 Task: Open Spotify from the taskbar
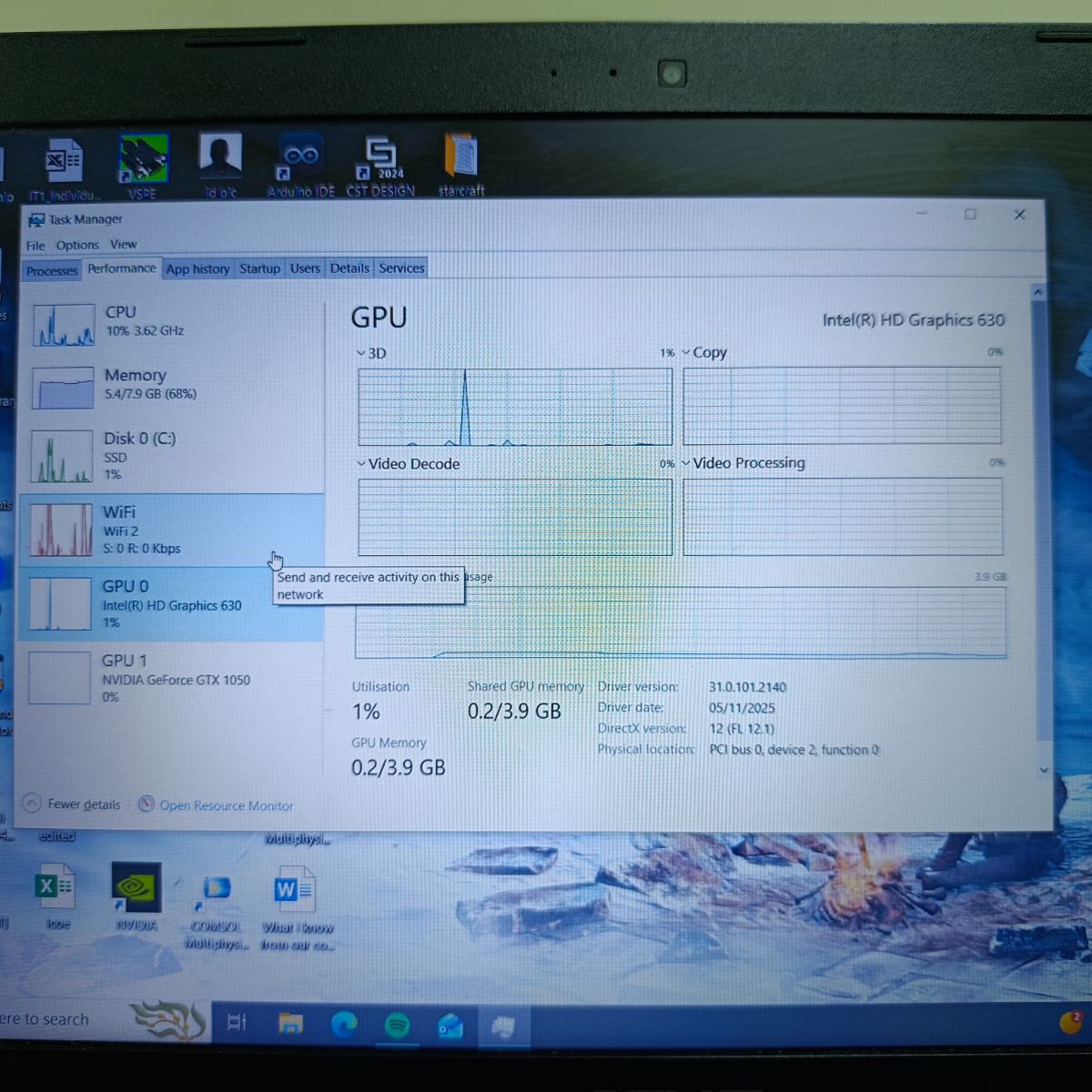pyautogui.click(x=397, y=1026)
